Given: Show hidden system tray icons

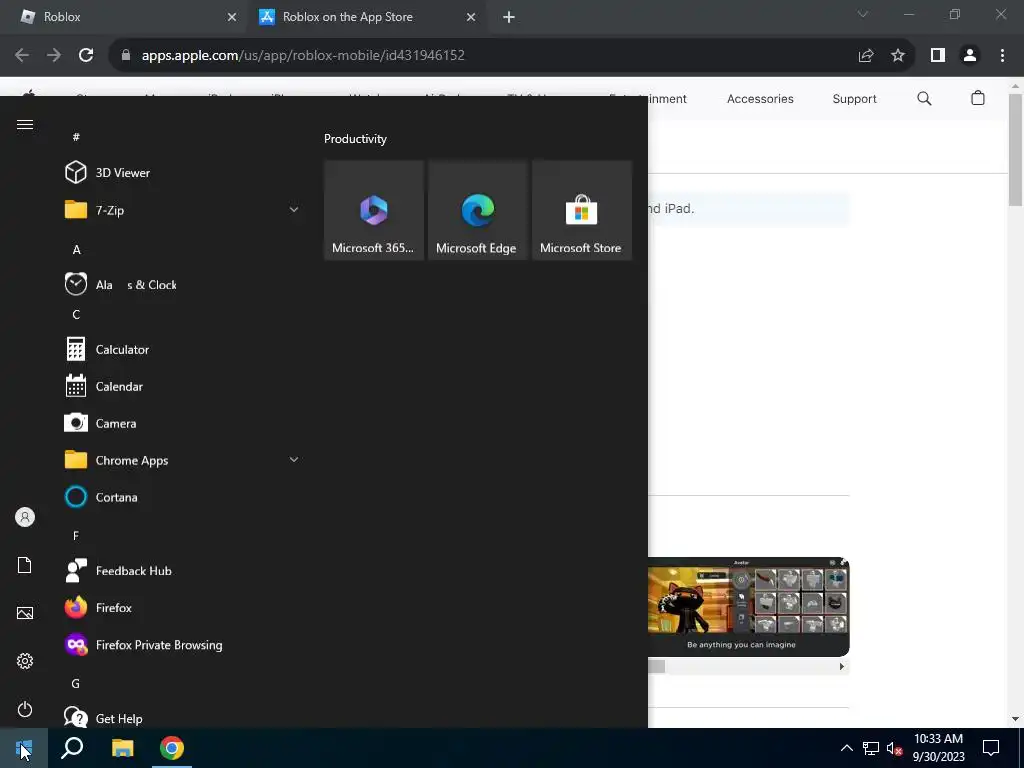Looking at the screenshot, I should [x=846, y=748].
